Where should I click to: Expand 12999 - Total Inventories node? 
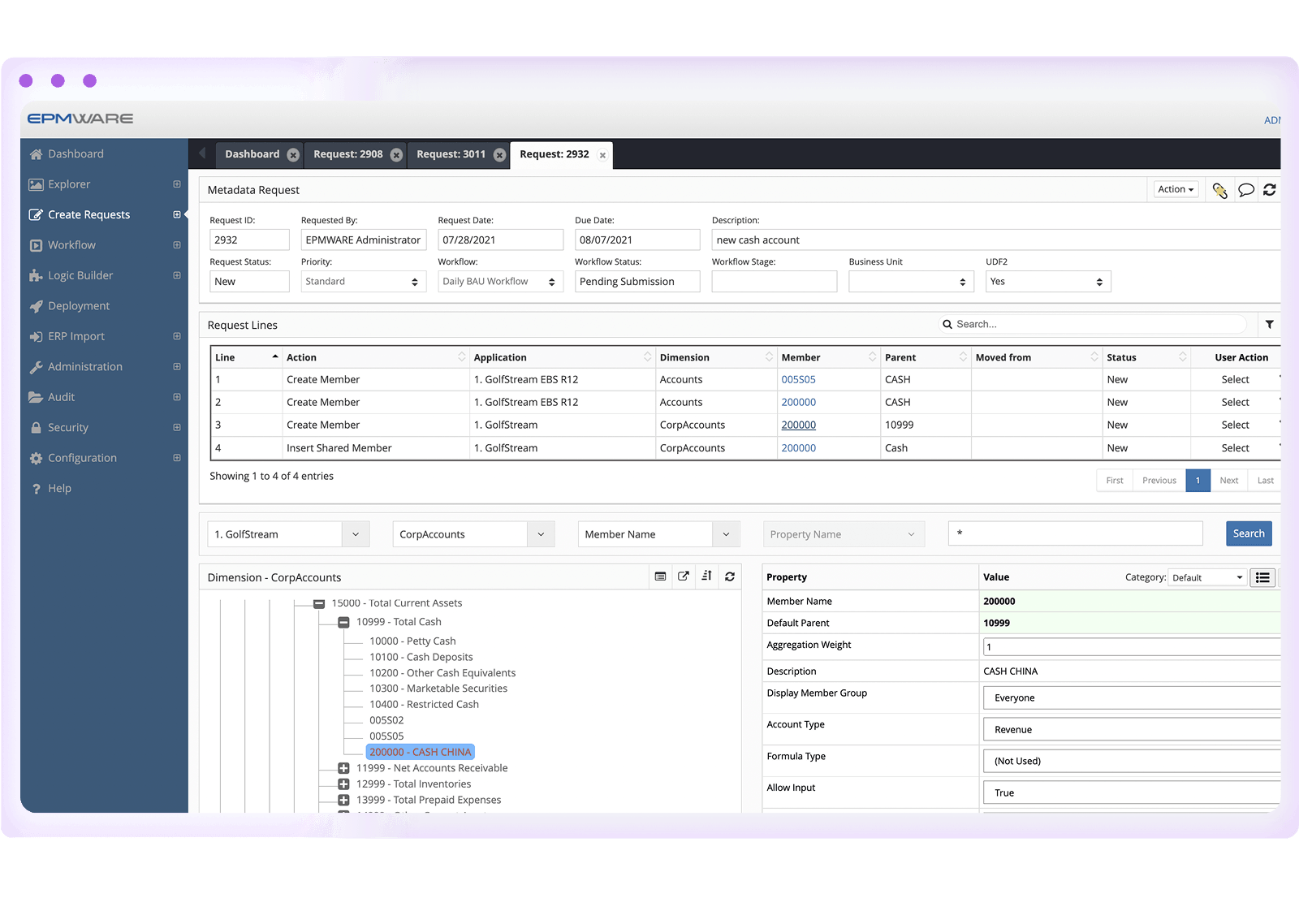[x=343, y=784]
